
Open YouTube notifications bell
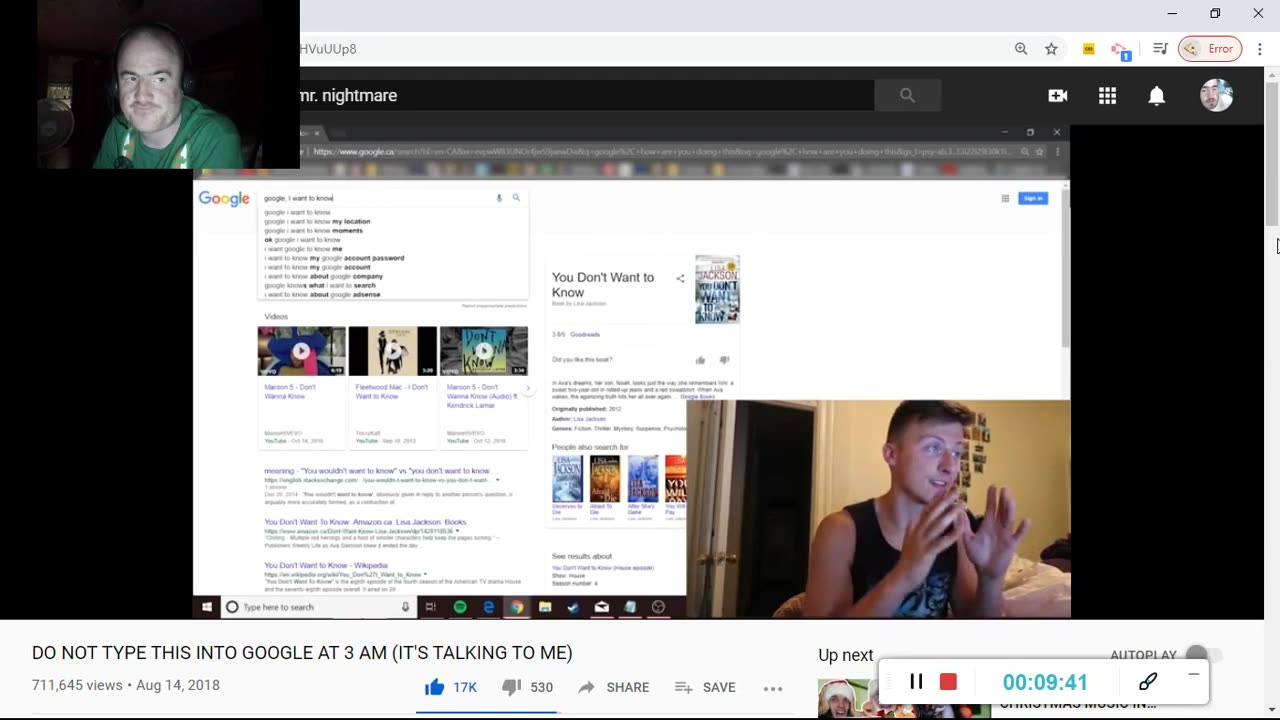(1156, 95)
